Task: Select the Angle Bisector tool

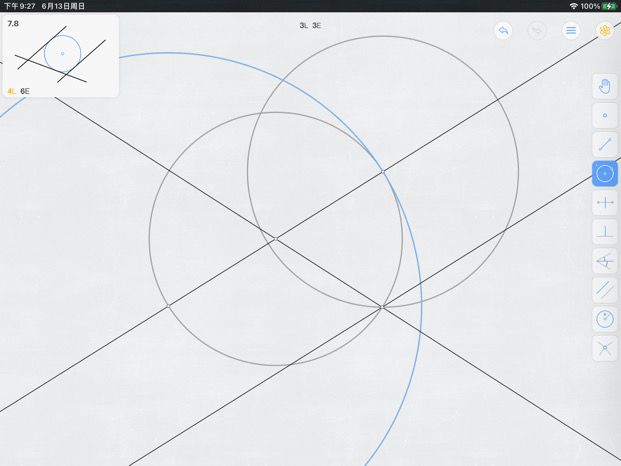Action: pos(605,261)
